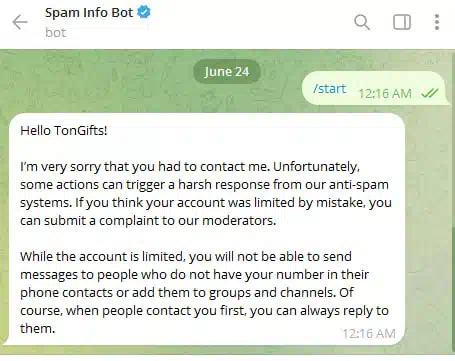Click the paragraph about limited account
The width and height of the screenshot is (455, 361).
(x=204, y=292)
